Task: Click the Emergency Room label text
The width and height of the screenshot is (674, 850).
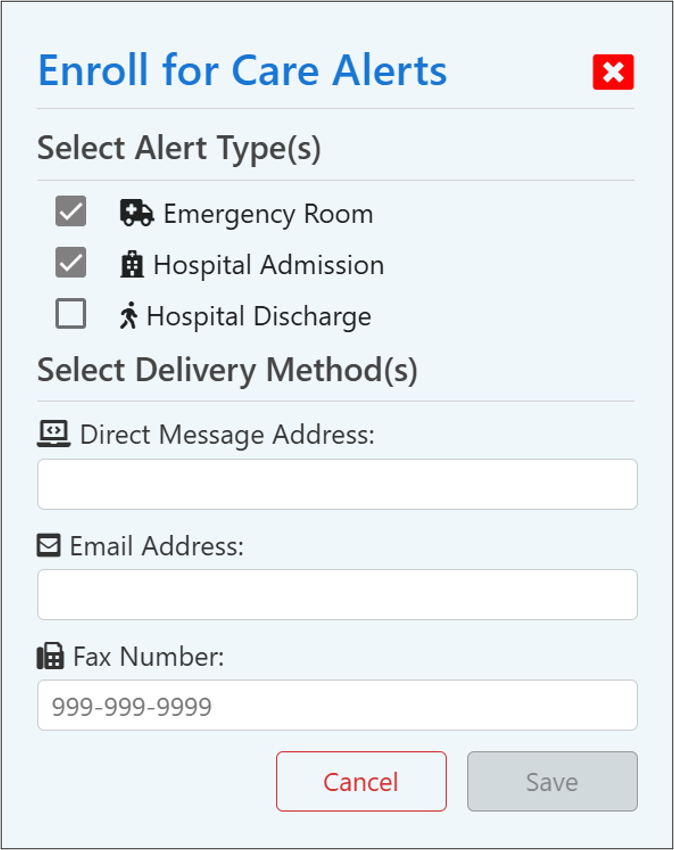Action: [x=268, y=214]
